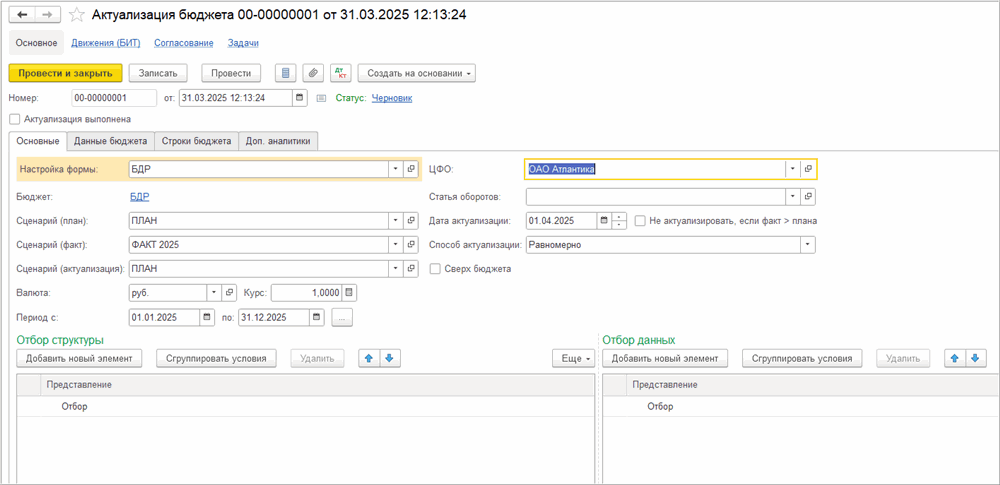Expand the Способ актуализации dropdown
Screen dimensions: 1000x485
pyautogui.click(x=808, y=245)
